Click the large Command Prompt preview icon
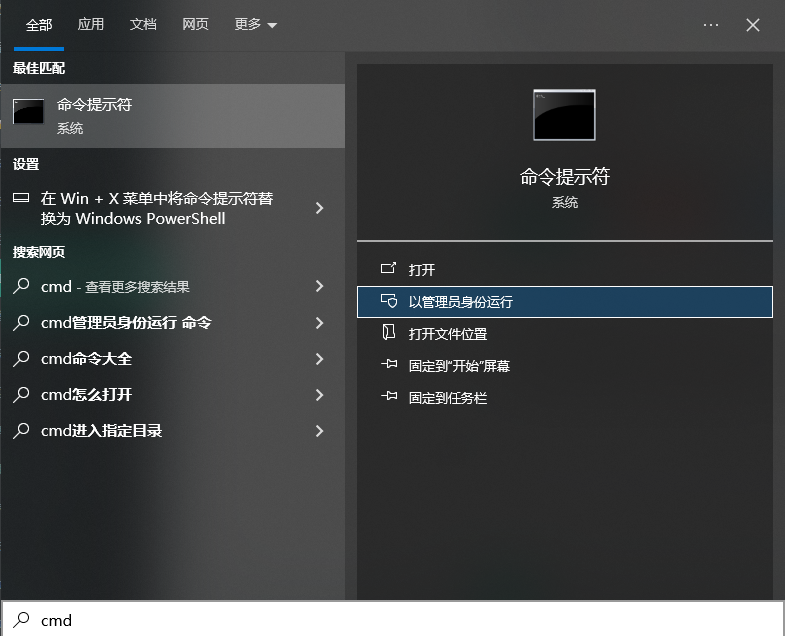Screen dimensions: 785x636 [564, 115]
